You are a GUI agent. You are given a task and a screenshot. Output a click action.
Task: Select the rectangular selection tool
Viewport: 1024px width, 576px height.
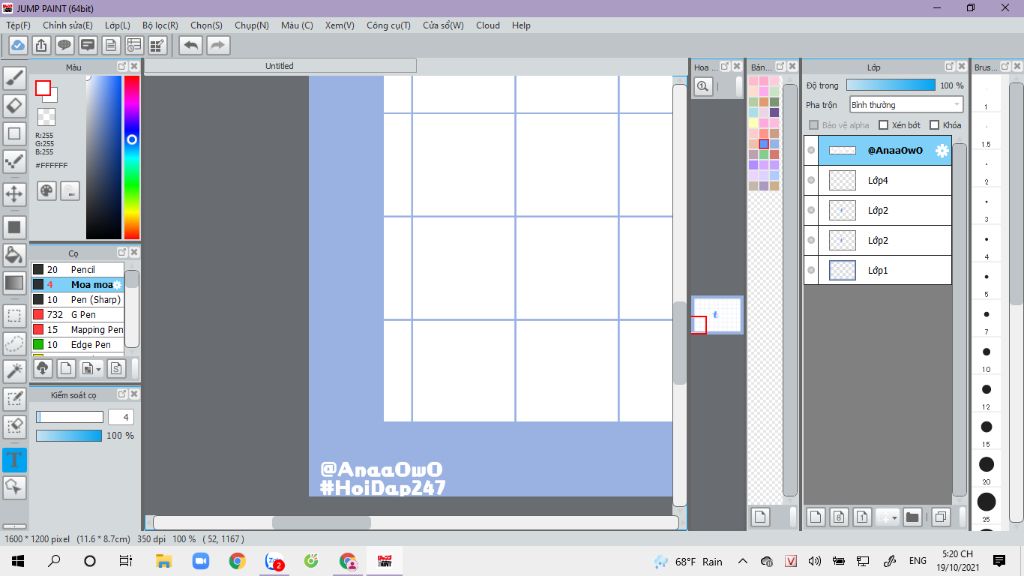(x=14, y=316)
